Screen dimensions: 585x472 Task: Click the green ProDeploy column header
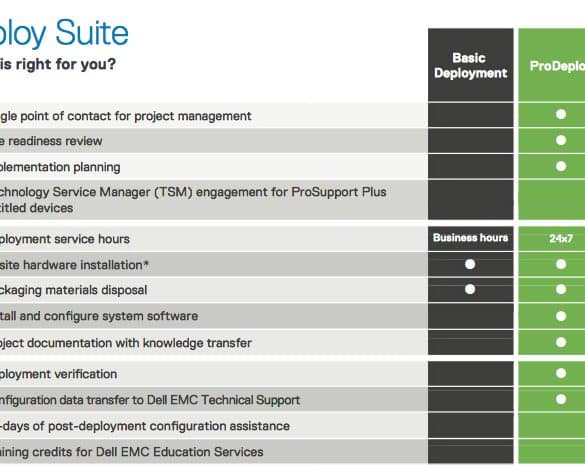pos(552,65)
